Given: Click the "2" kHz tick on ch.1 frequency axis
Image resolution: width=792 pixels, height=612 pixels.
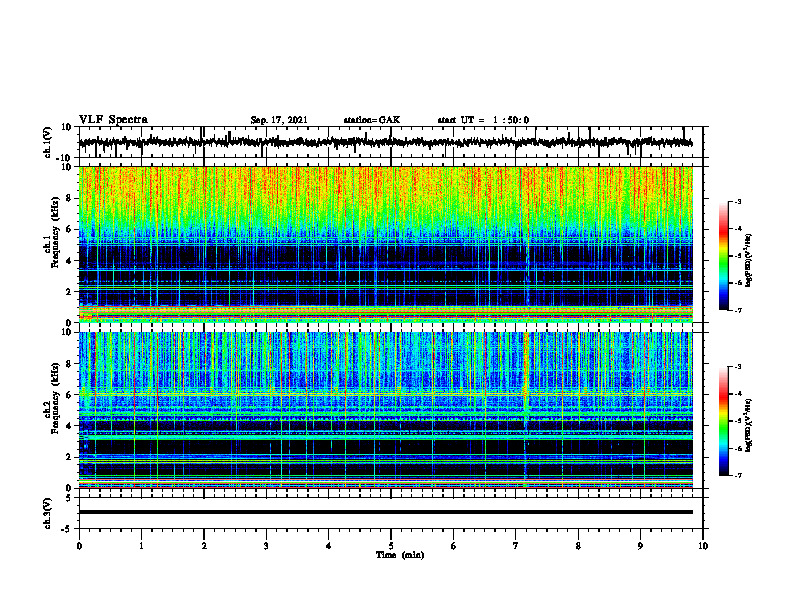Looking at the screenshot, I should tap(69, 291).
